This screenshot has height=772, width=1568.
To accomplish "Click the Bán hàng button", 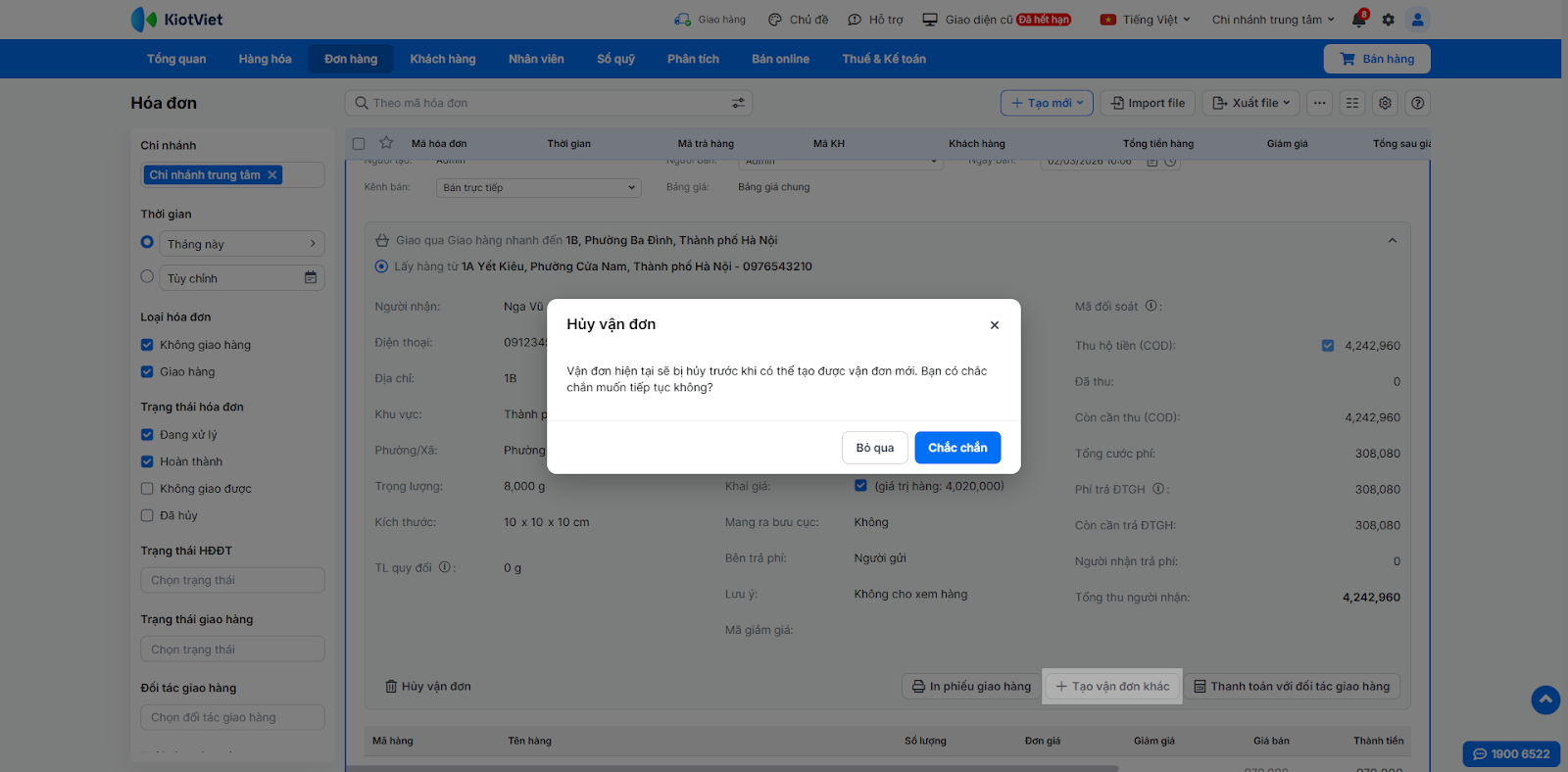I will [x=1377, y=59].
